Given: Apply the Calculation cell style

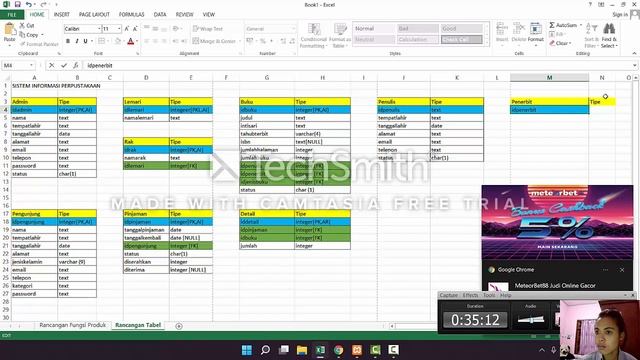Looking at the screenshot, I should pyautogui.click(x=418, y=40).
